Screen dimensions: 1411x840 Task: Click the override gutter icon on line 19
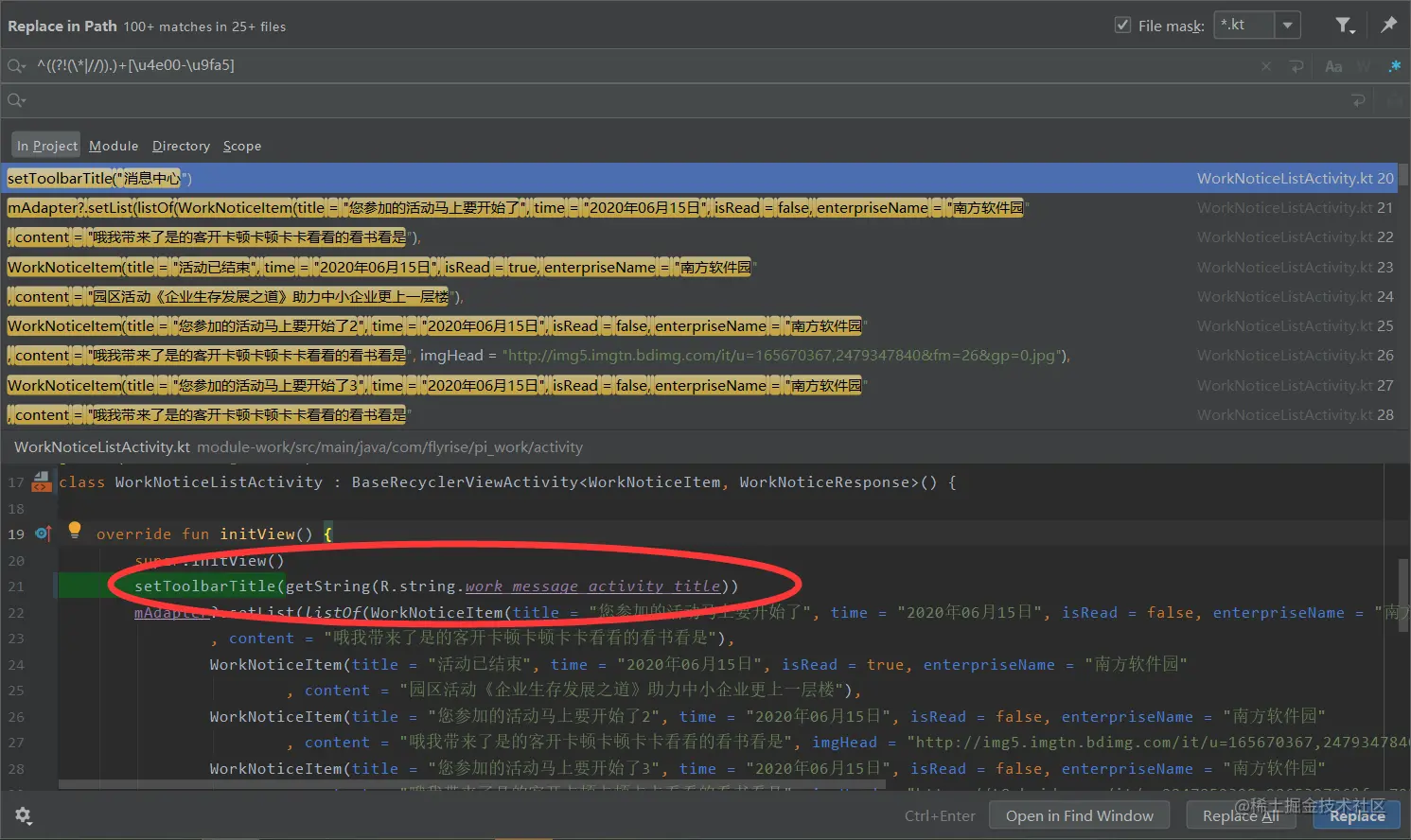point(43,534)
